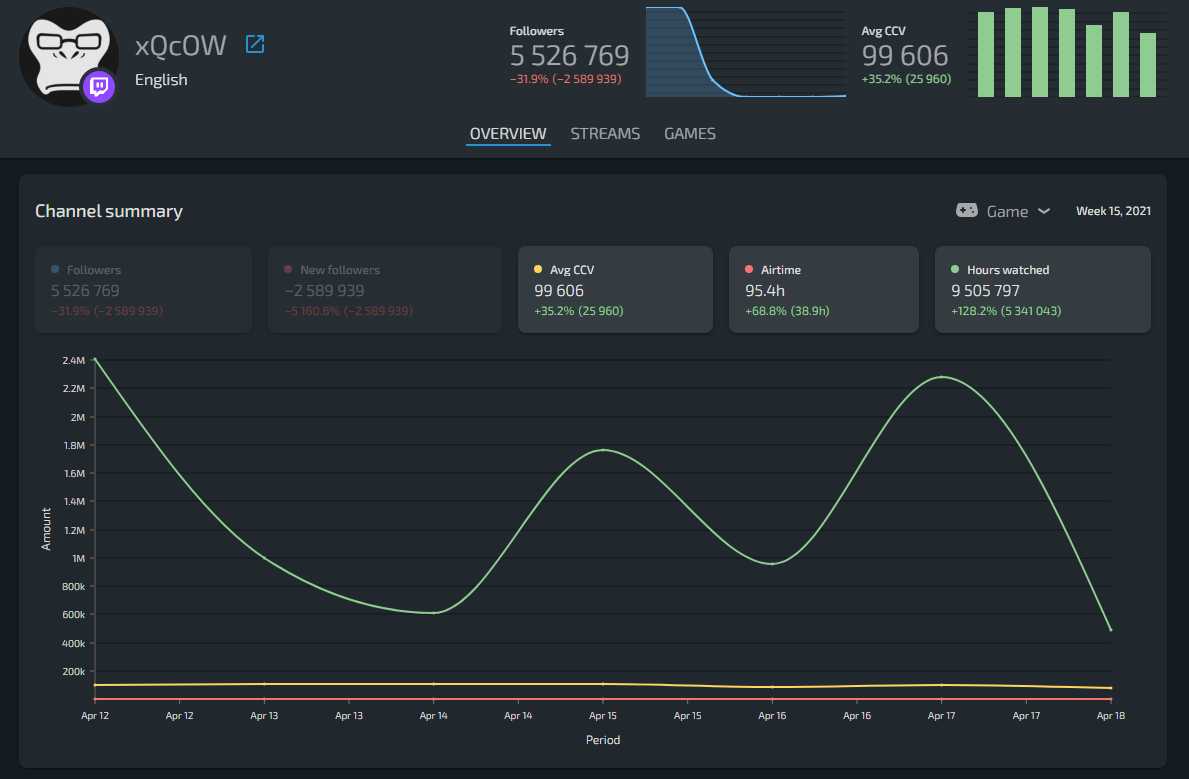
Task: Click the +128.2% (5 341 043) change text
Action: click(1006, 311)
